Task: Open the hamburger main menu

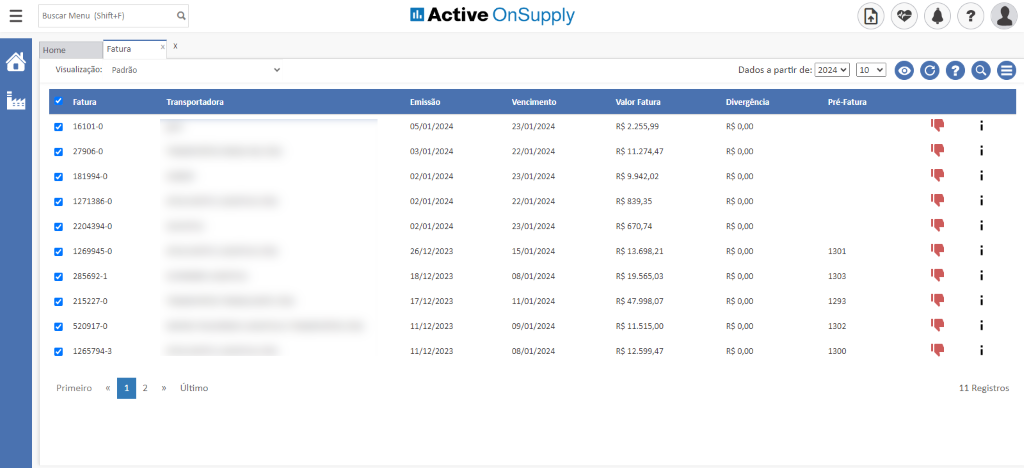Action: pyautogui.click(x=16, y=16)
